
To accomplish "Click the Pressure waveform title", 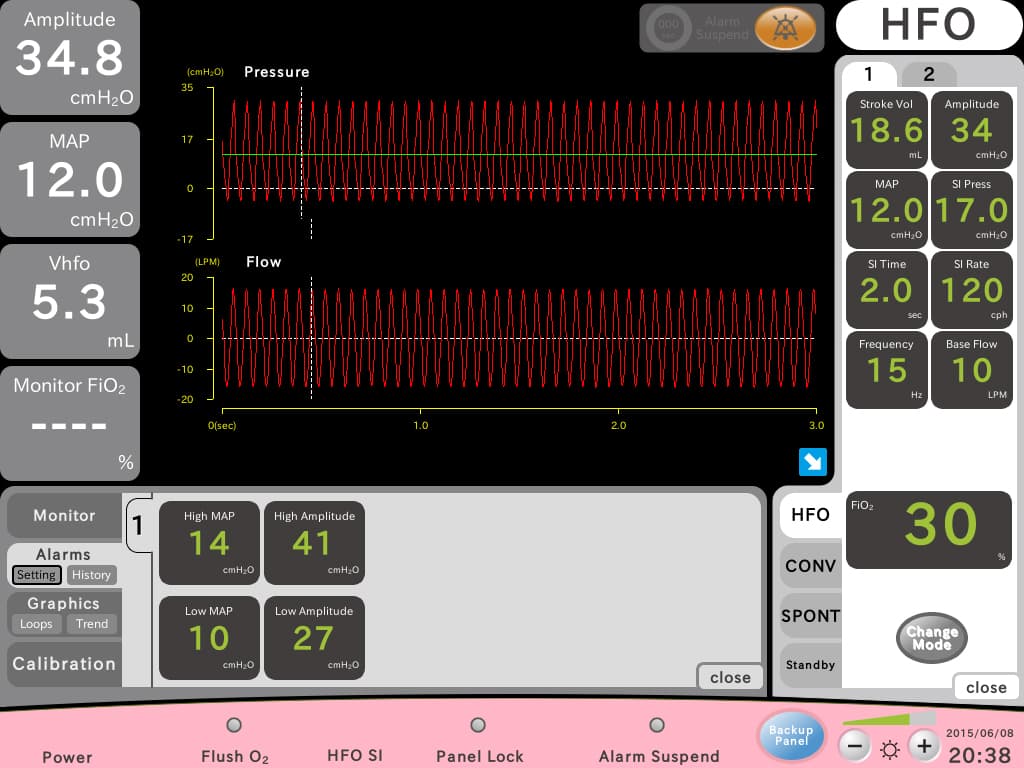I will [276, 72].
